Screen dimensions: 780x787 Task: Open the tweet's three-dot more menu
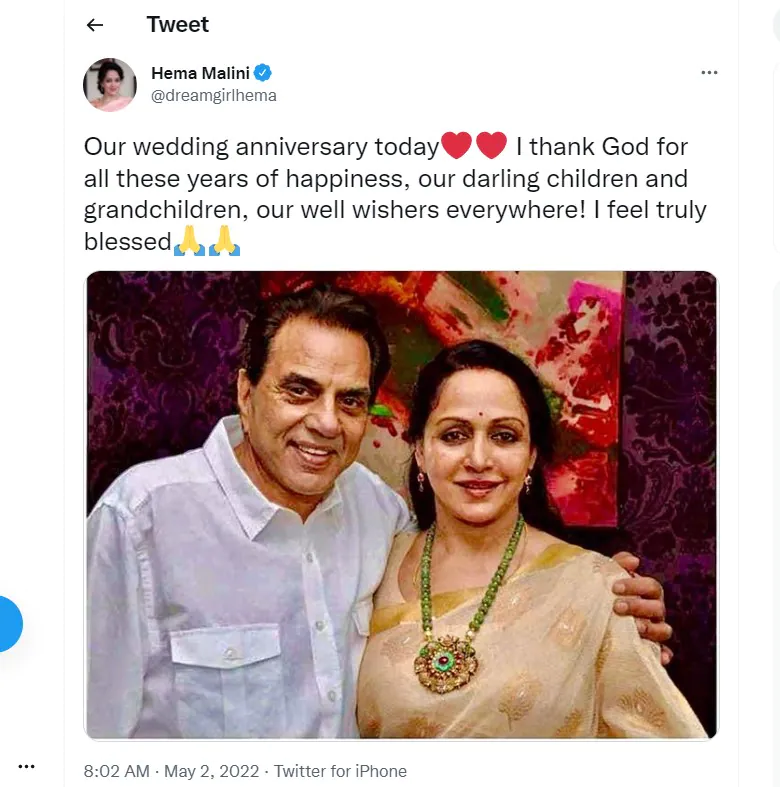(x=709, y=73)
